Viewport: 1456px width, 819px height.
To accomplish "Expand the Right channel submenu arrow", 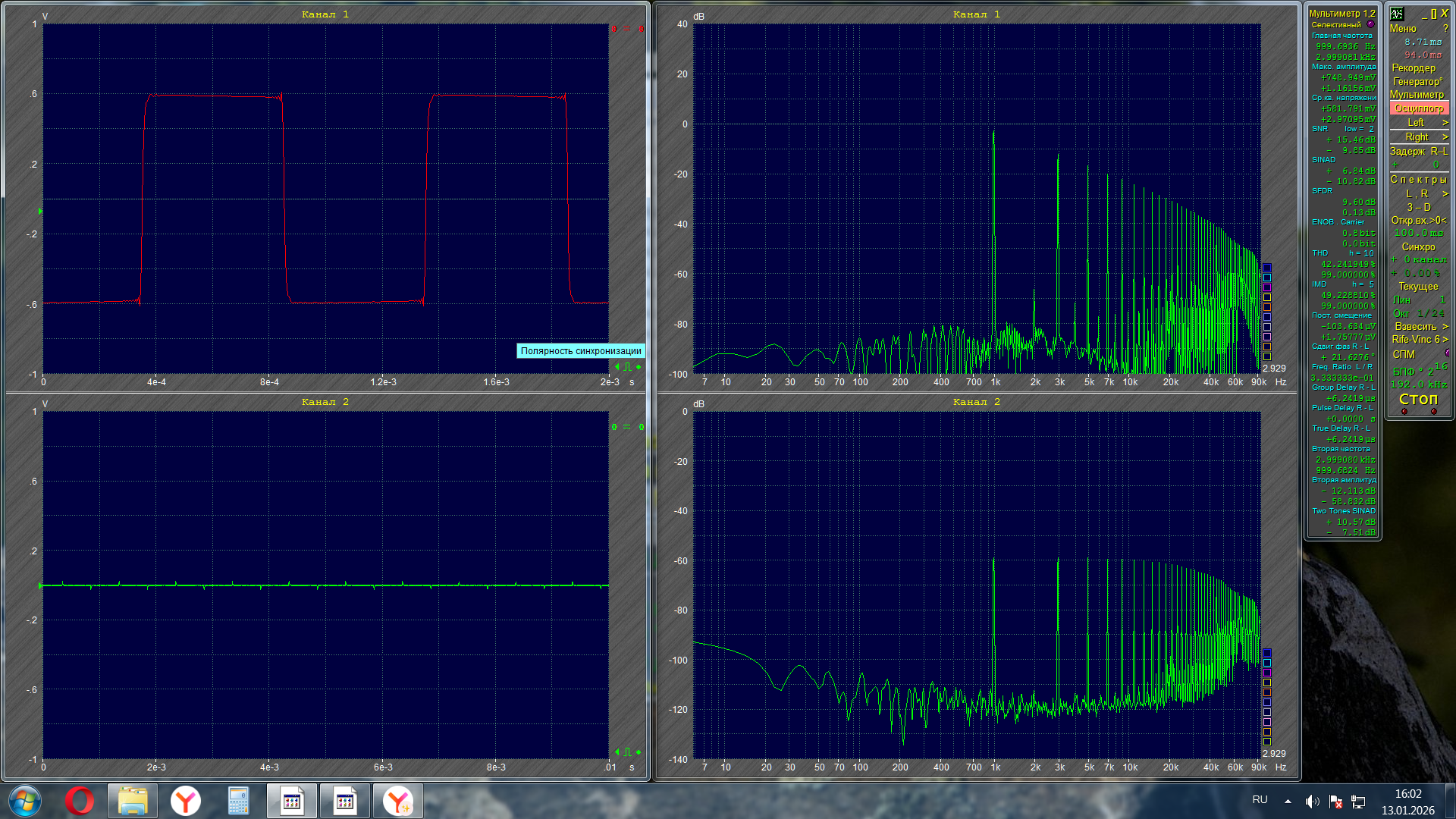I will pyautogui.click(x=1445, y=137).
